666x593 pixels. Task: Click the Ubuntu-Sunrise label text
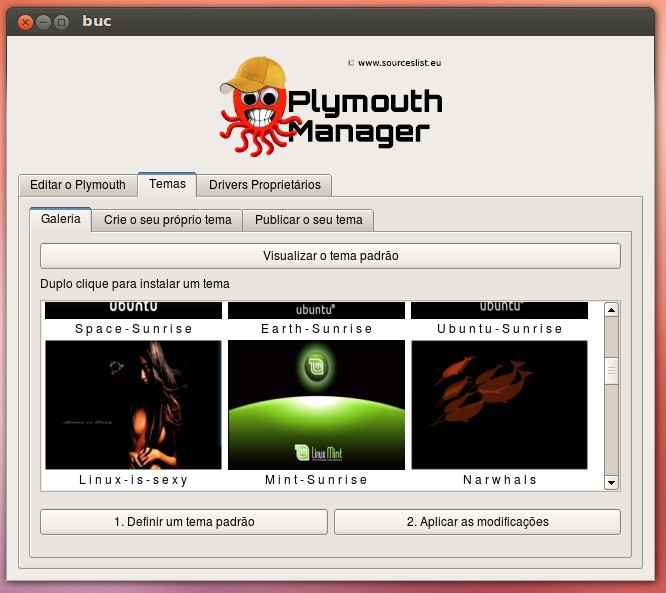(x=500, y=329)
